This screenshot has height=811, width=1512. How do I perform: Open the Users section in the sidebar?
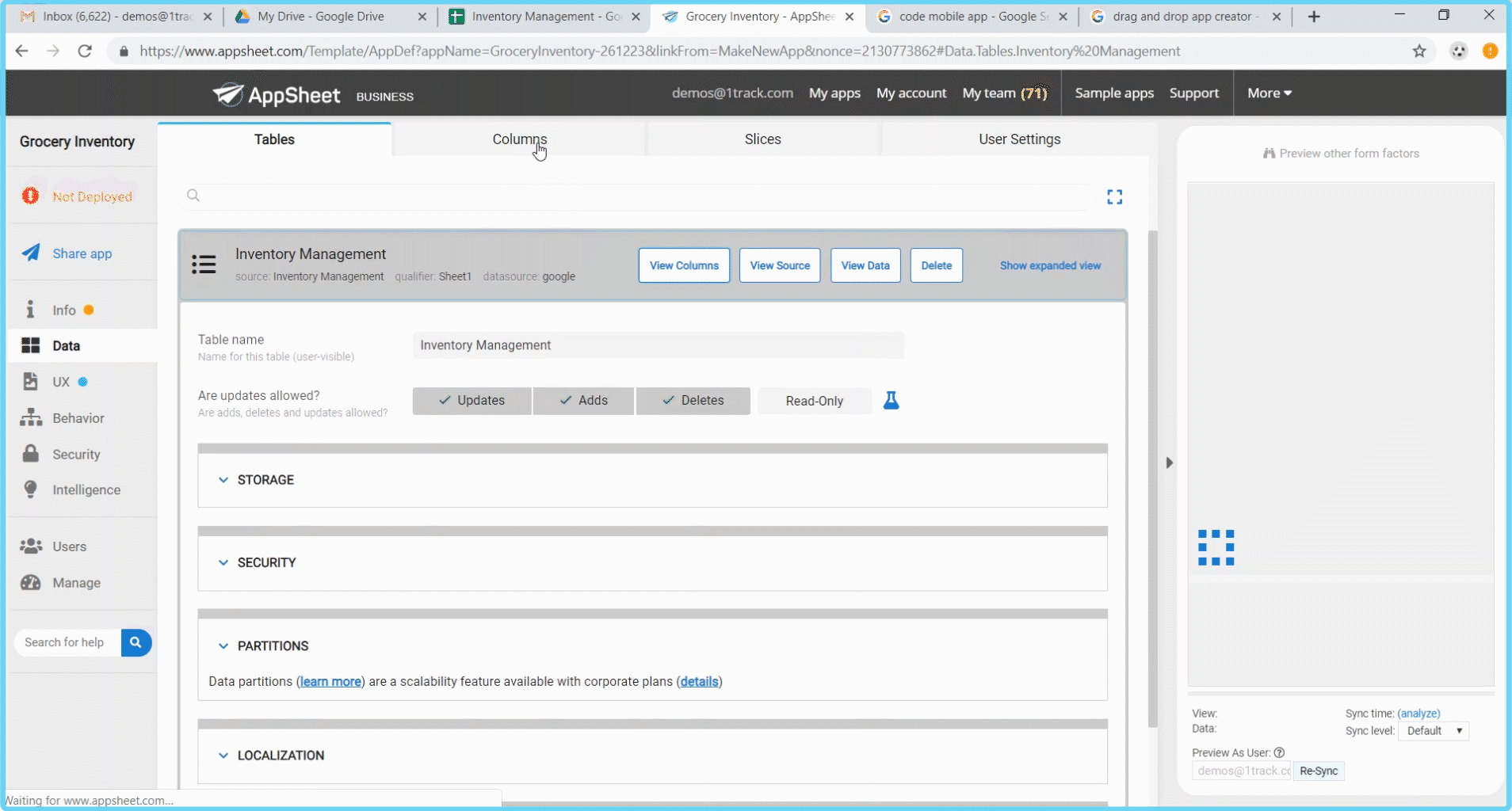click(69, 546)
